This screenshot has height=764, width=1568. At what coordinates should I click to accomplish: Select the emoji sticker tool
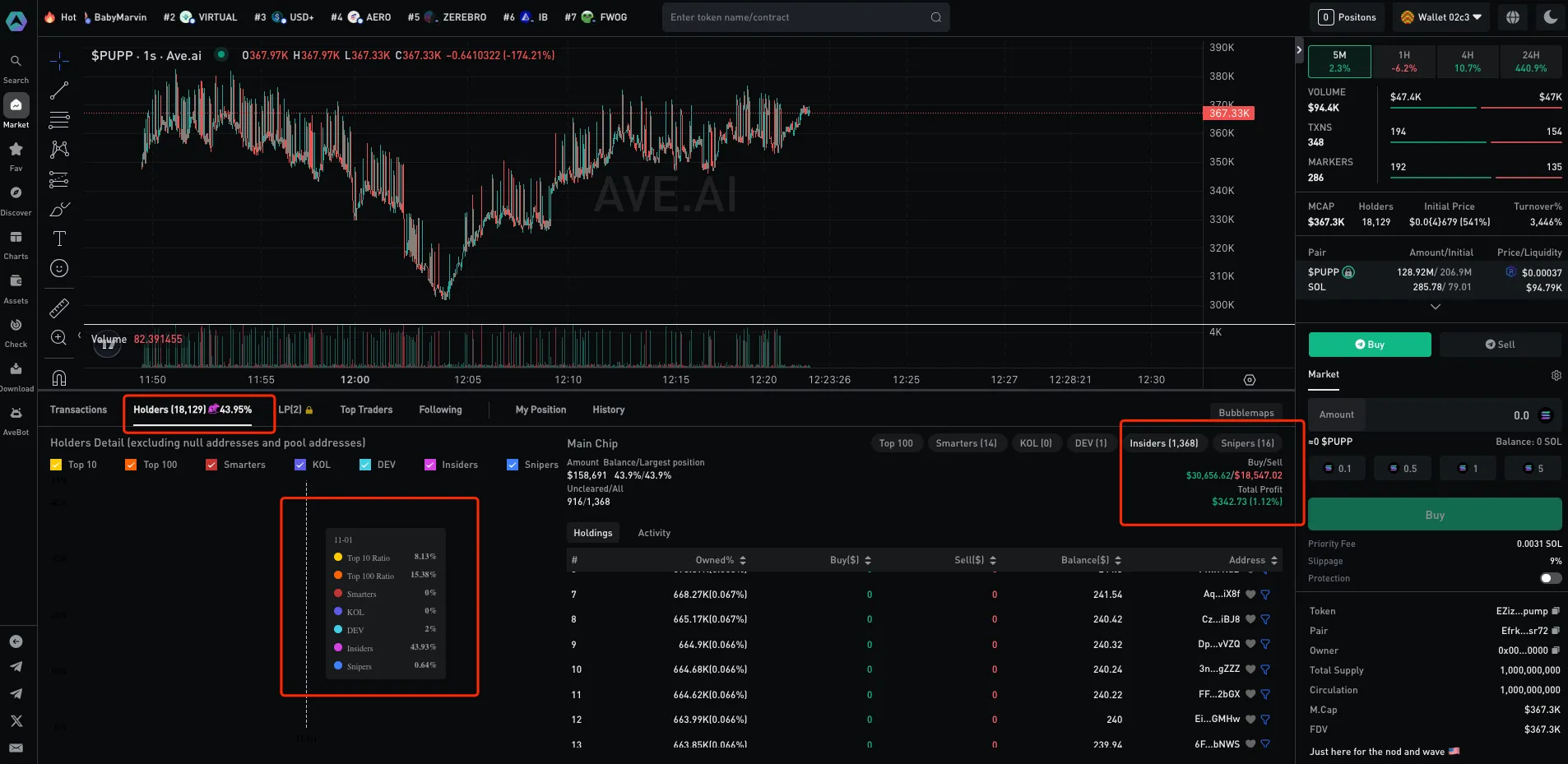(59, 268)
